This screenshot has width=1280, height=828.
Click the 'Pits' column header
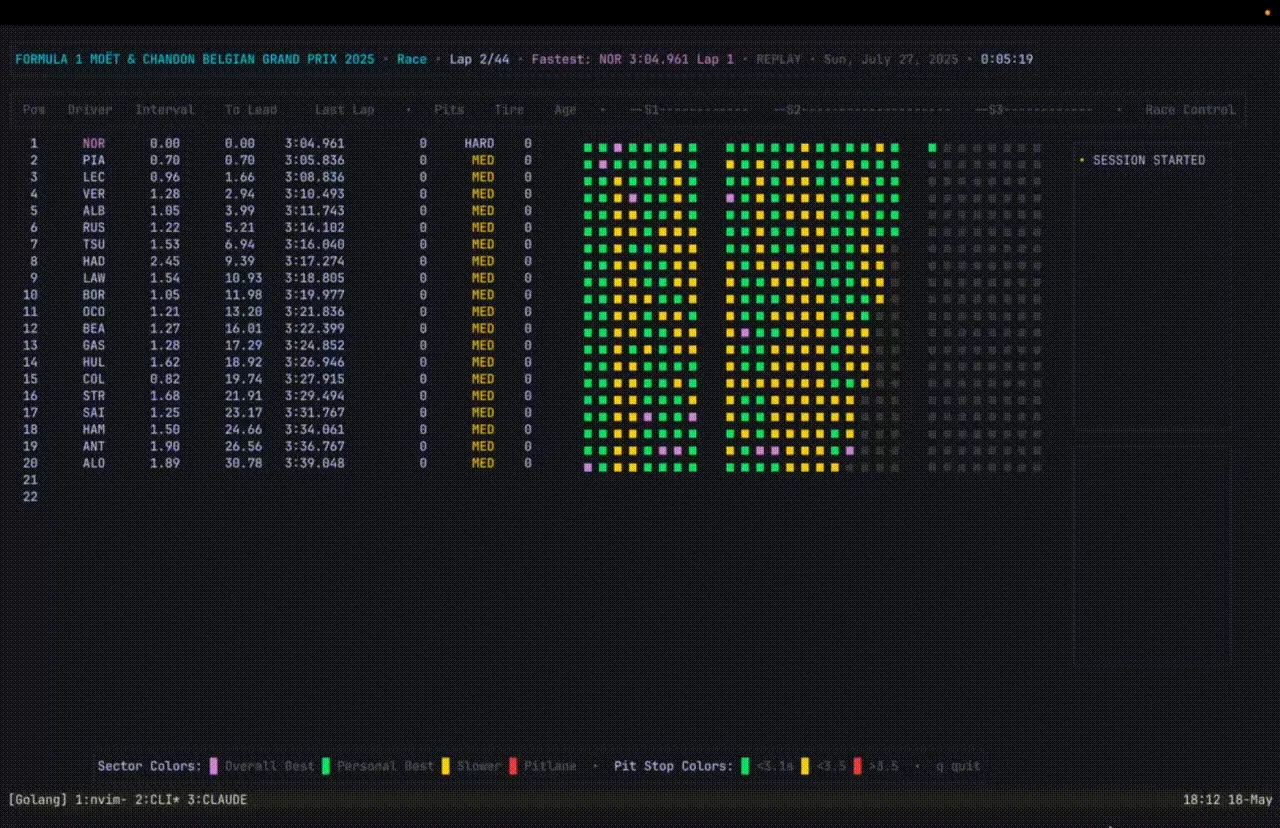(x=449, y=110)
